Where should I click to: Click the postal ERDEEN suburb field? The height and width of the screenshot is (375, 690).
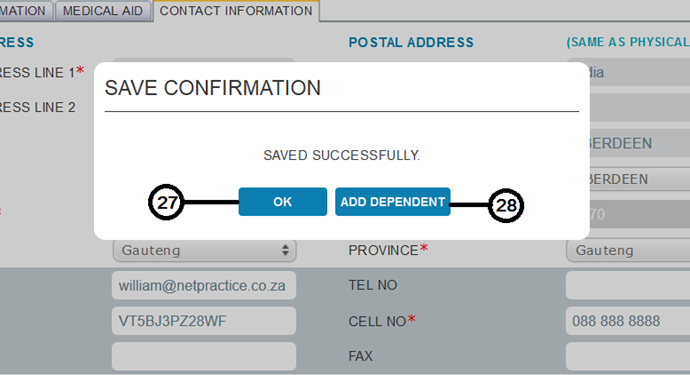point(640,143)
